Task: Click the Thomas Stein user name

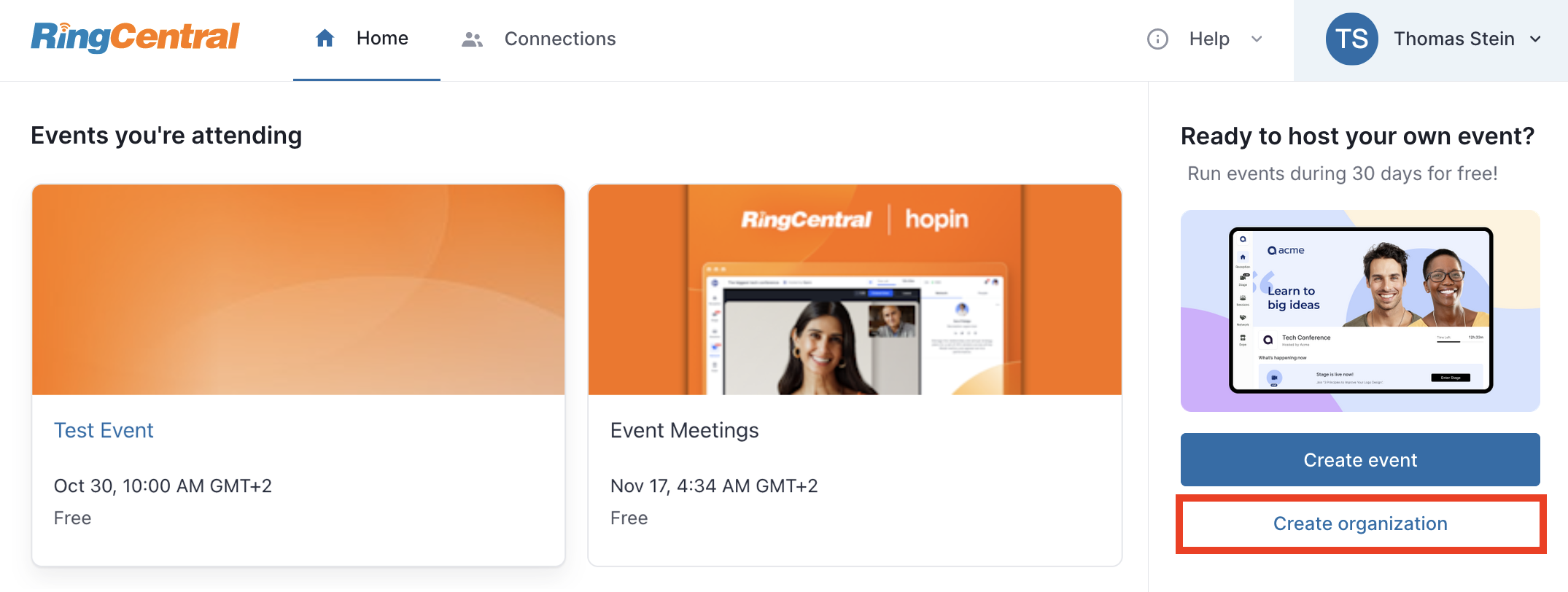Action: pyautogui.click(x=1454, y=39)
